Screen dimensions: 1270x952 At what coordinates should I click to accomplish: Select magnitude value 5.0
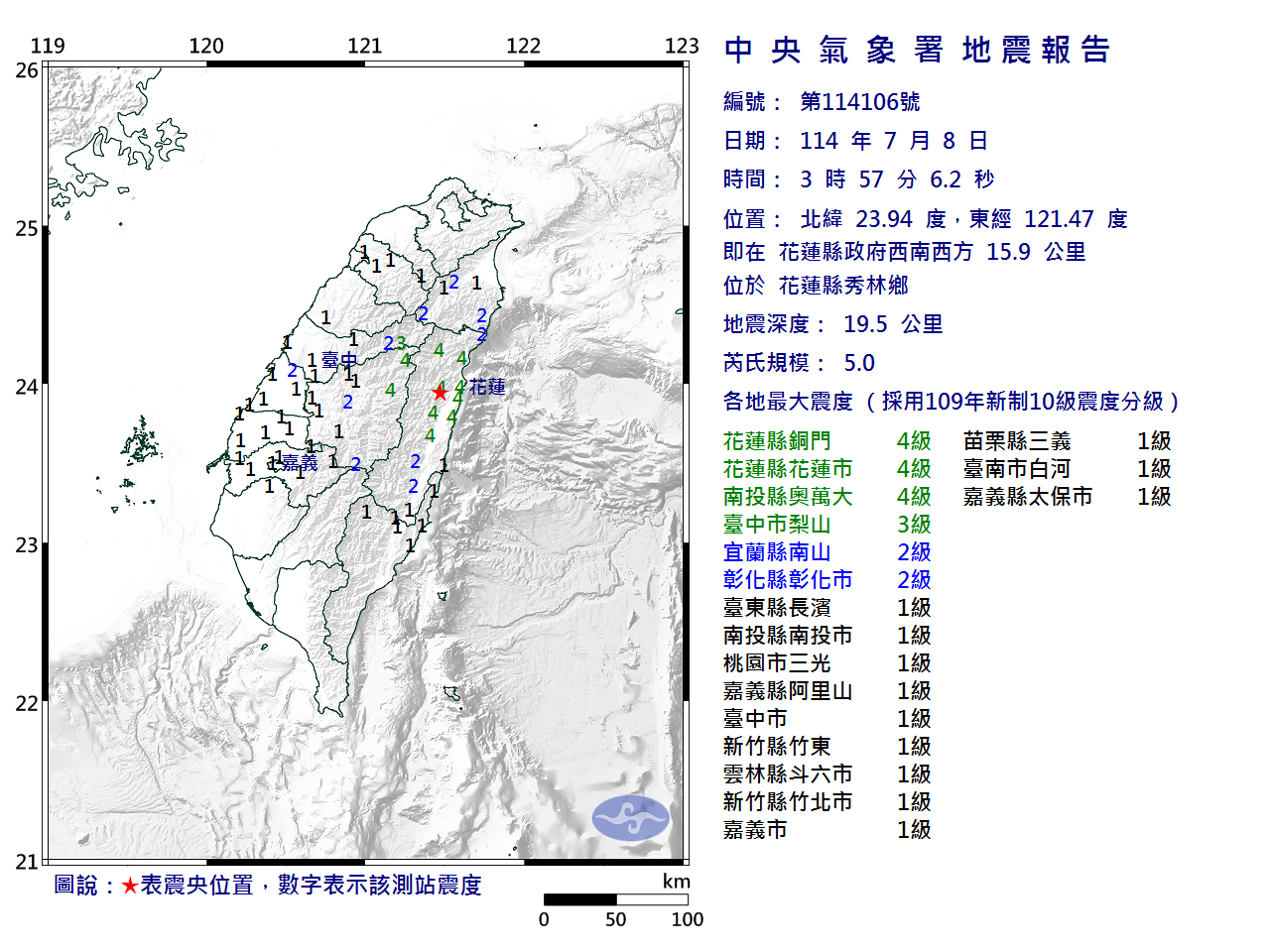(x=859, y=363)
